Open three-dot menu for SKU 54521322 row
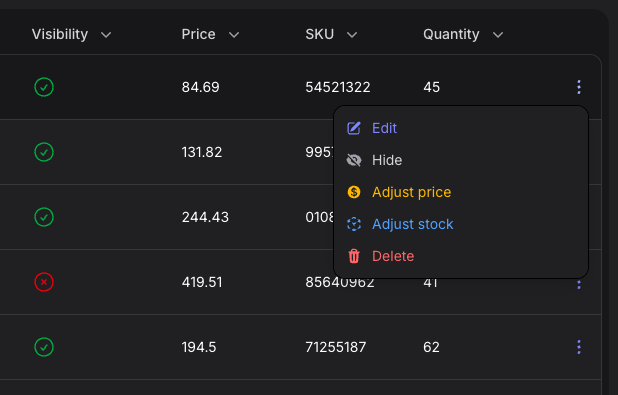This screenshot has height=395, width=618. tap(579, 87)
